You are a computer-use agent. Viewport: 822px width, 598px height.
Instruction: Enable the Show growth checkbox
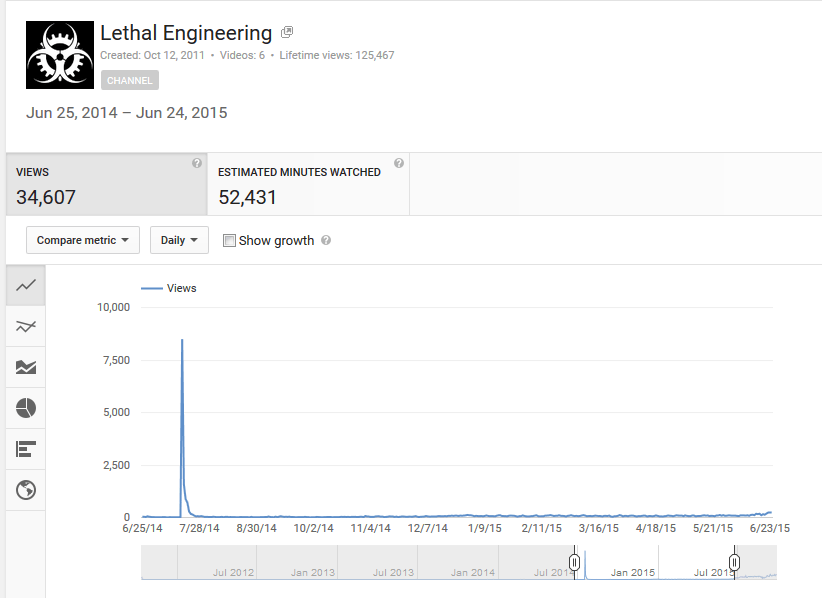click(x=229, y=240)
